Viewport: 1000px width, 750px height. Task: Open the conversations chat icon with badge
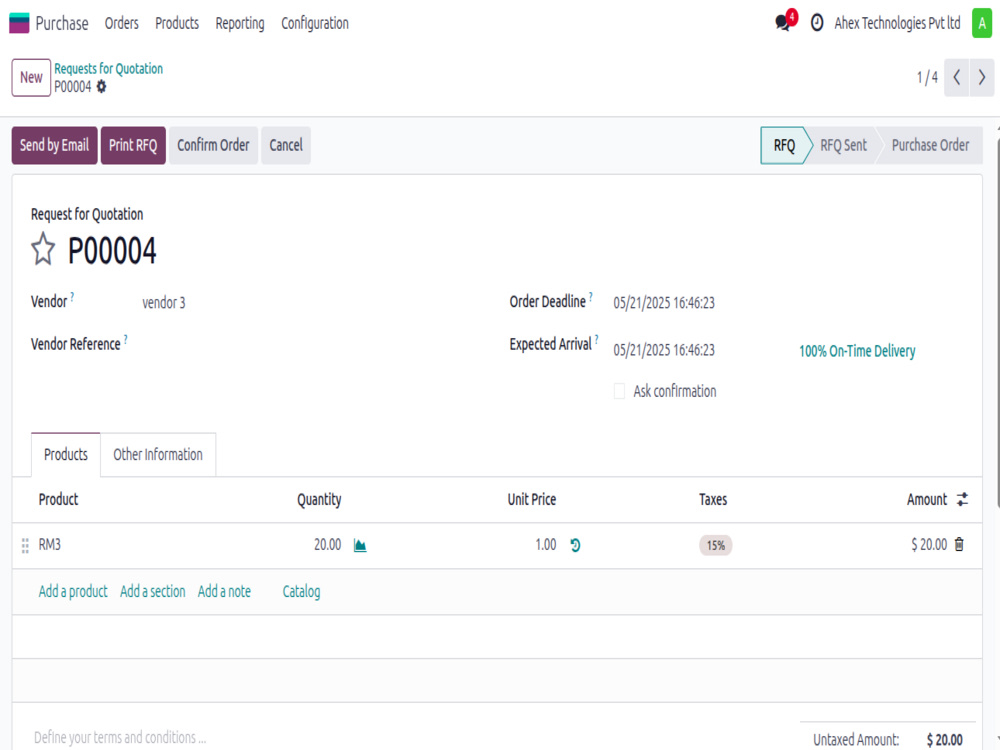click(x=785, y=21)
